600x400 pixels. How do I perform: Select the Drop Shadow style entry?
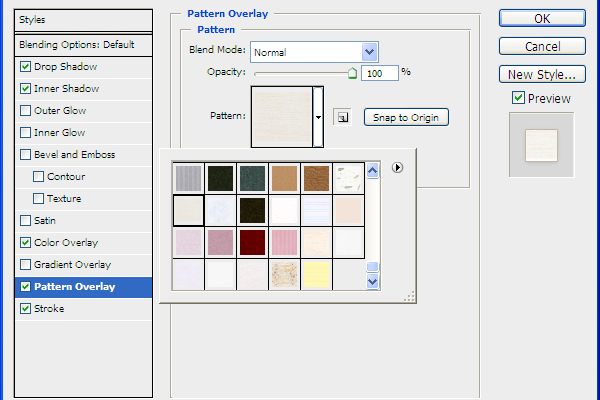(83, 67)
